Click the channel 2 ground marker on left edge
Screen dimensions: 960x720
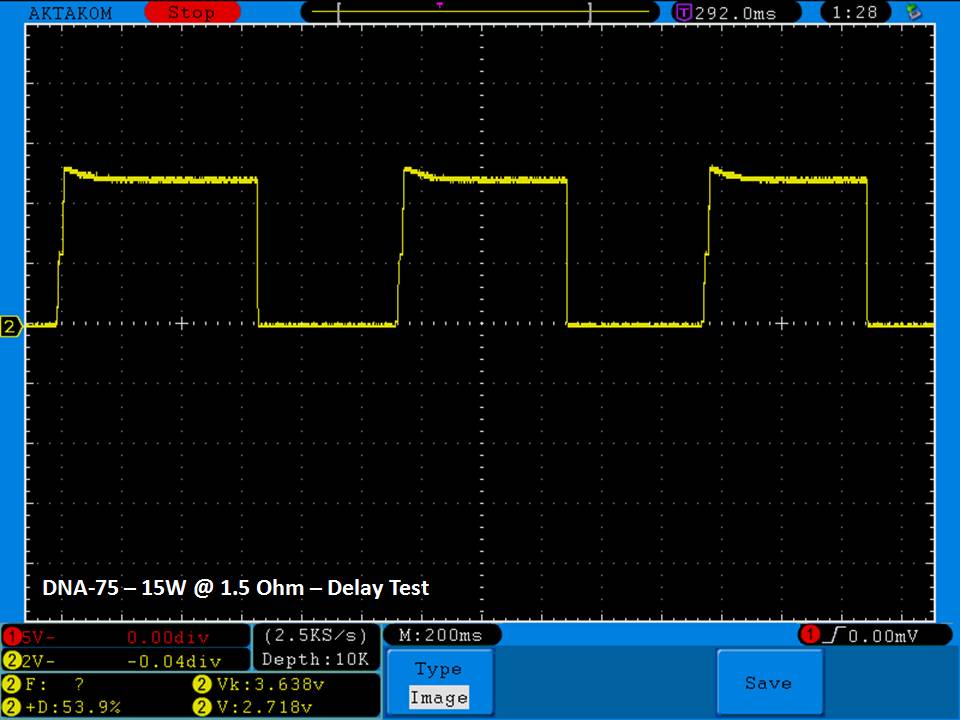pyautogui.click(x=11, y=327)
